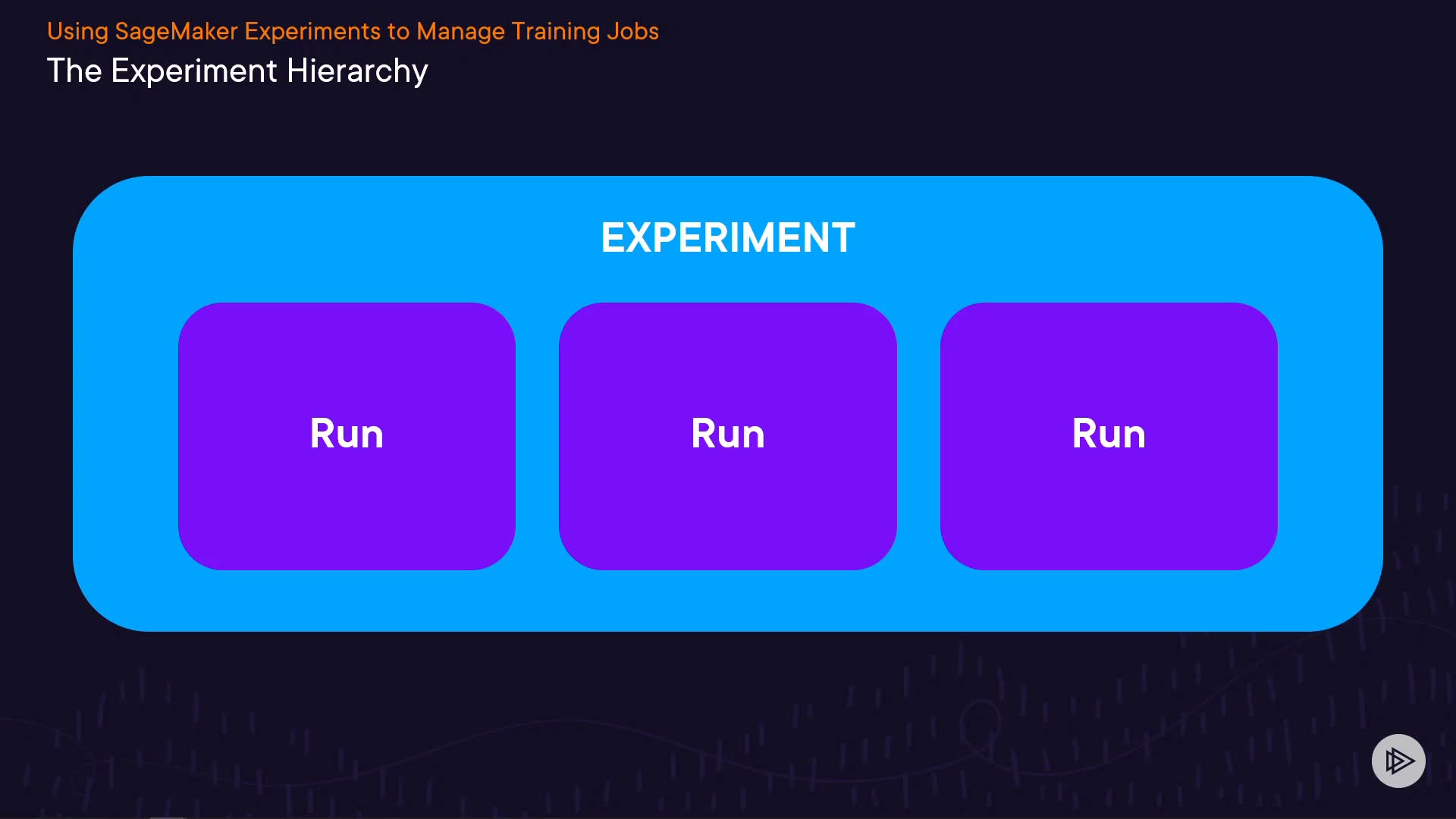
Task: Click the white EXPERIMENT label
Action: tap(727, 237)
